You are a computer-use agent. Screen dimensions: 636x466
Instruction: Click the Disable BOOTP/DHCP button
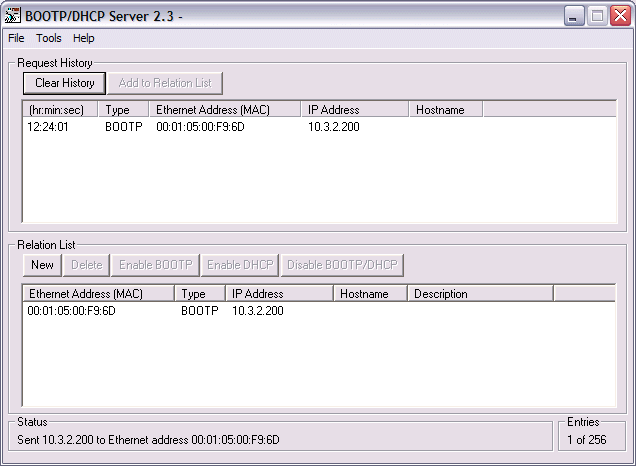coord(342,265)
